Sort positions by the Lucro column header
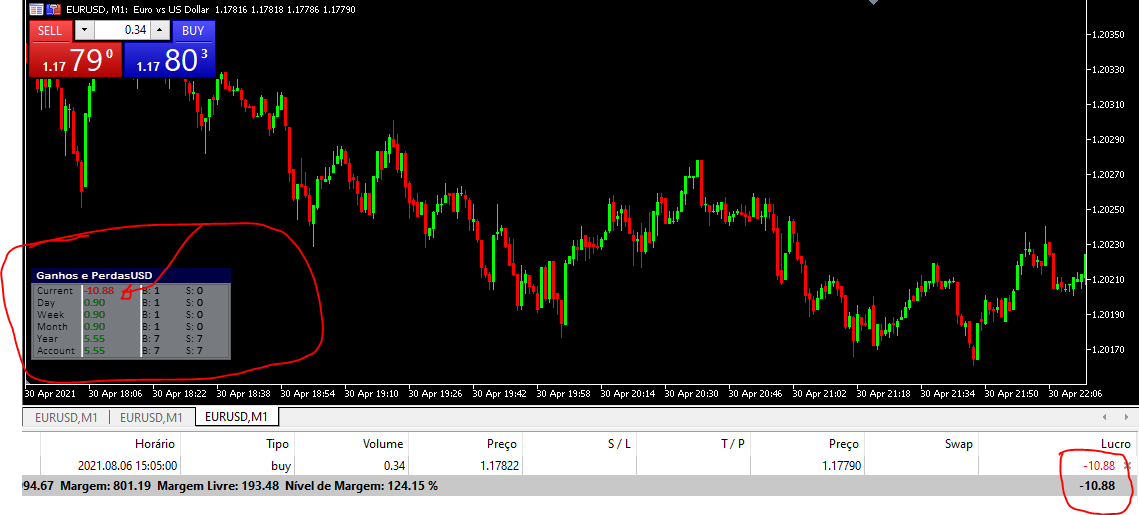Viewport: 1139px width, 515px height. point(1116,444)
